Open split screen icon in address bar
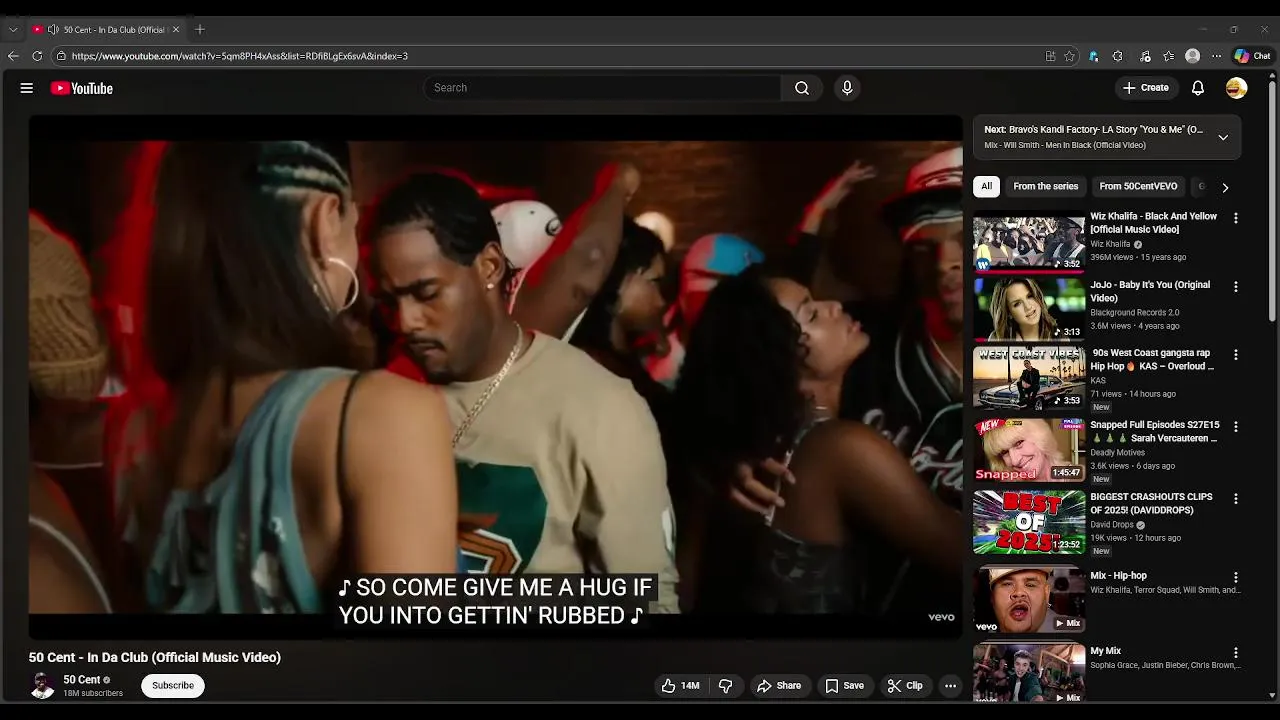Image resolution: width=1280 pixels, height=720 pixels. click(x=1050, y=56)
